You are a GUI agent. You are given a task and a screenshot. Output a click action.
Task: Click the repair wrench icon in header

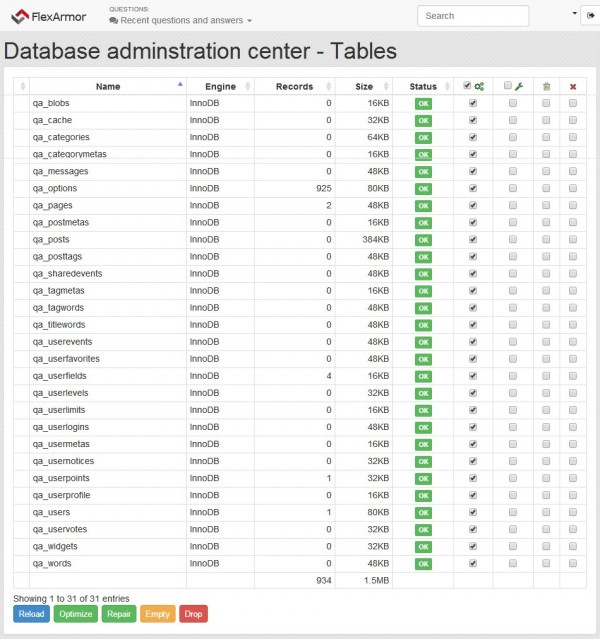point(519,87)
